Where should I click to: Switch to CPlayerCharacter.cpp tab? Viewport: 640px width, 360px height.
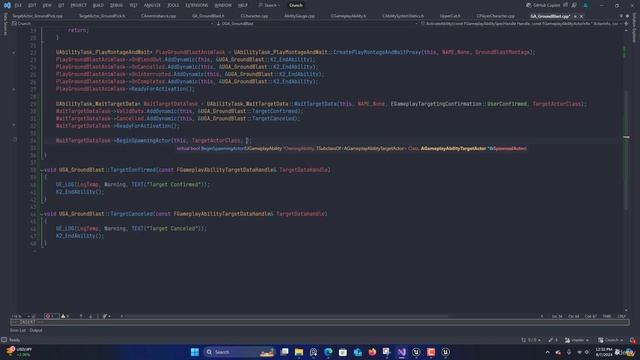click(496, 16)
